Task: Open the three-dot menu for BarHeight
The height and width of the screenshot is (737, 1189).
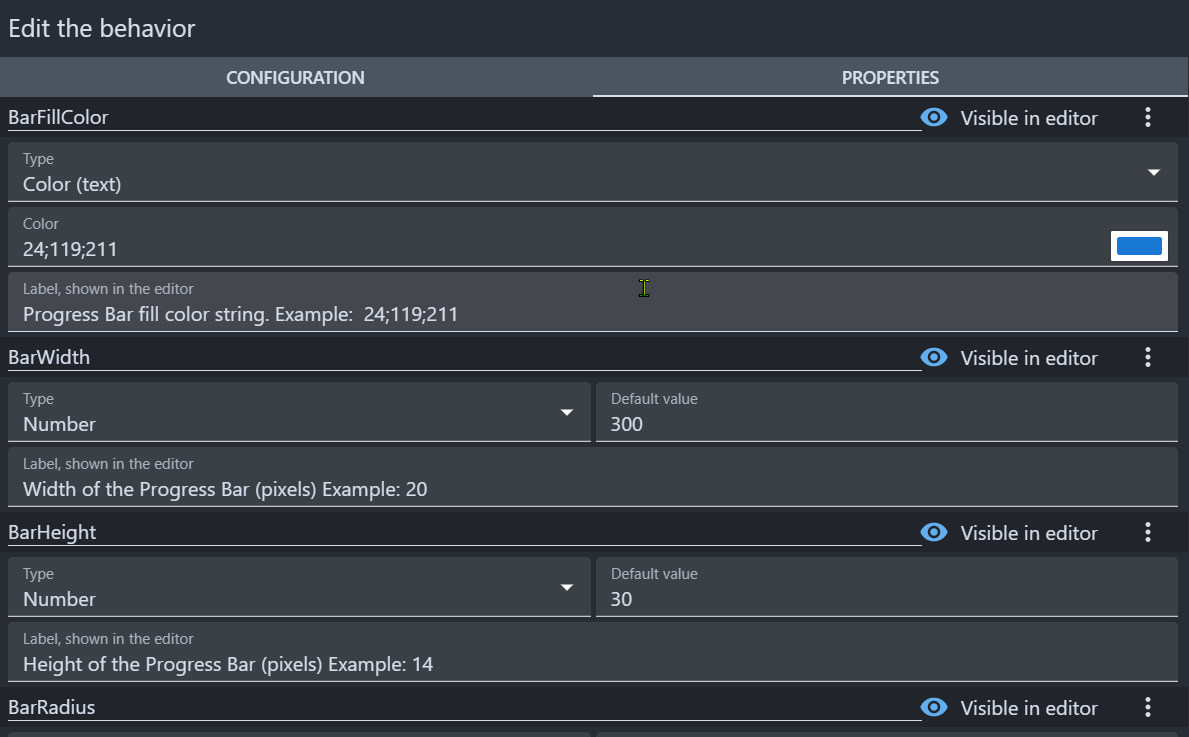Action: pos(1147,533)
